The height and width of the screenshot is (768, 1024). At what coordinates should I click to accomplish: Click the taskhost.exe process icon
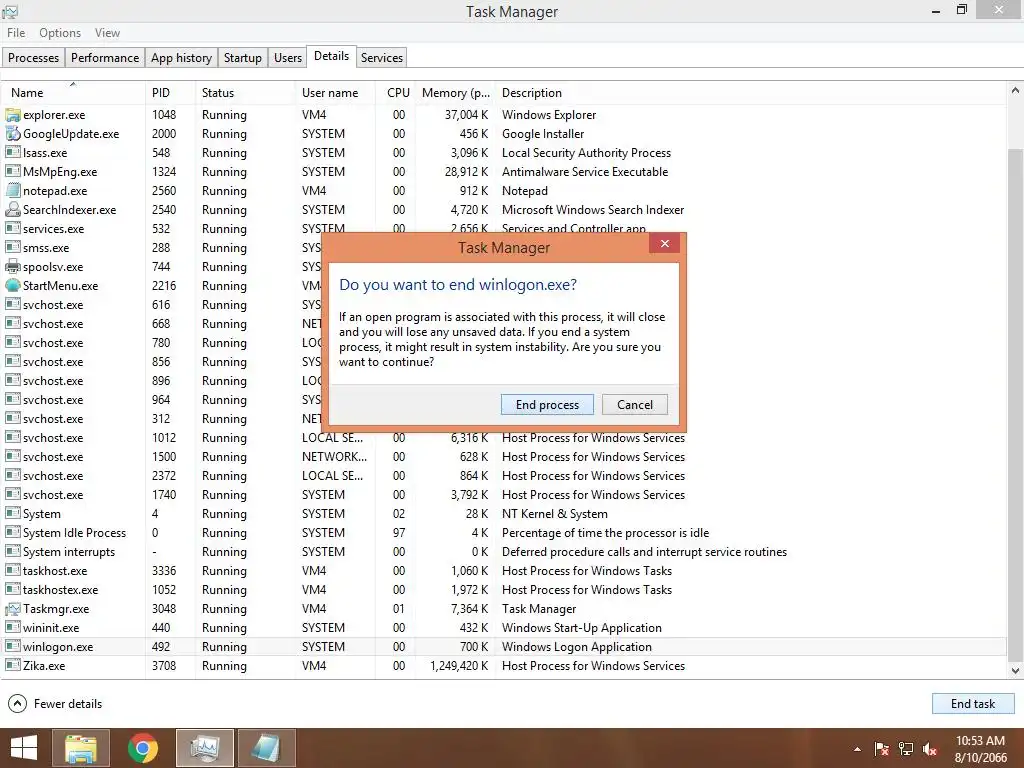pyautogui.click(x=12, y=571)
